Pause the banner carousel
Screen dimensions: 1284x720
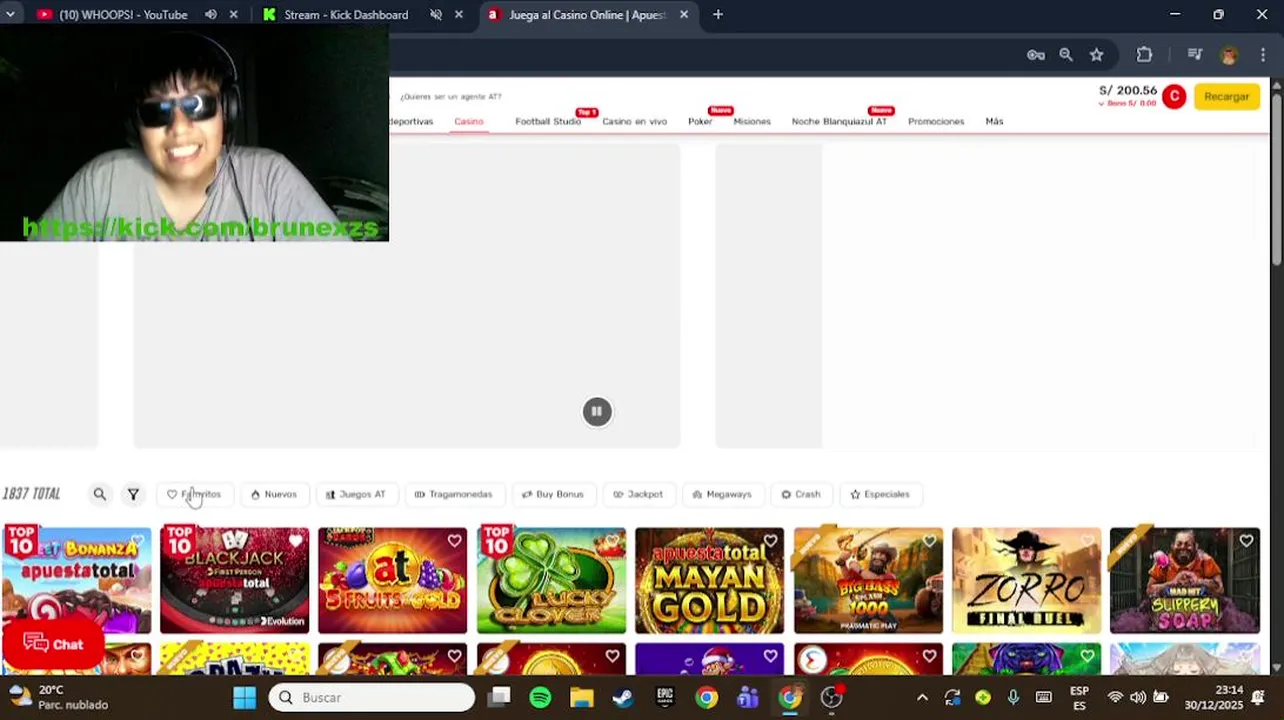pos(597,411)
